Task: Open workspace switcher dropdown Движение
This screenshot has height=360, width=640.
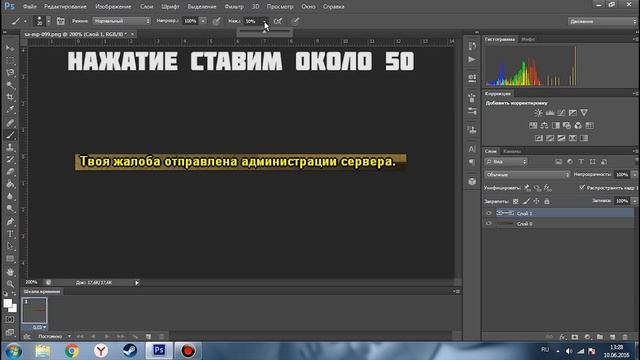Action: [x=602, y=21]
